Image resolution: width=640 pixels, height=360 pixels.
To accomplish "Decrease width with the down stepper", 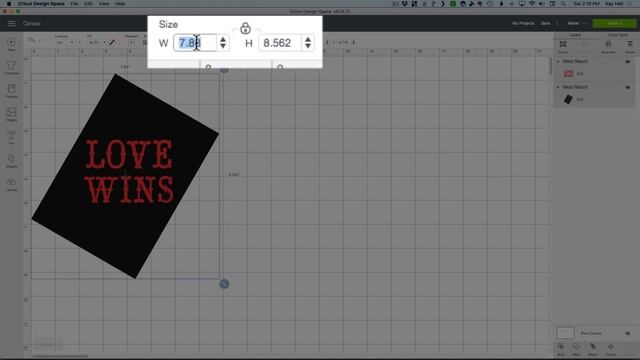I will coord(223,46).
